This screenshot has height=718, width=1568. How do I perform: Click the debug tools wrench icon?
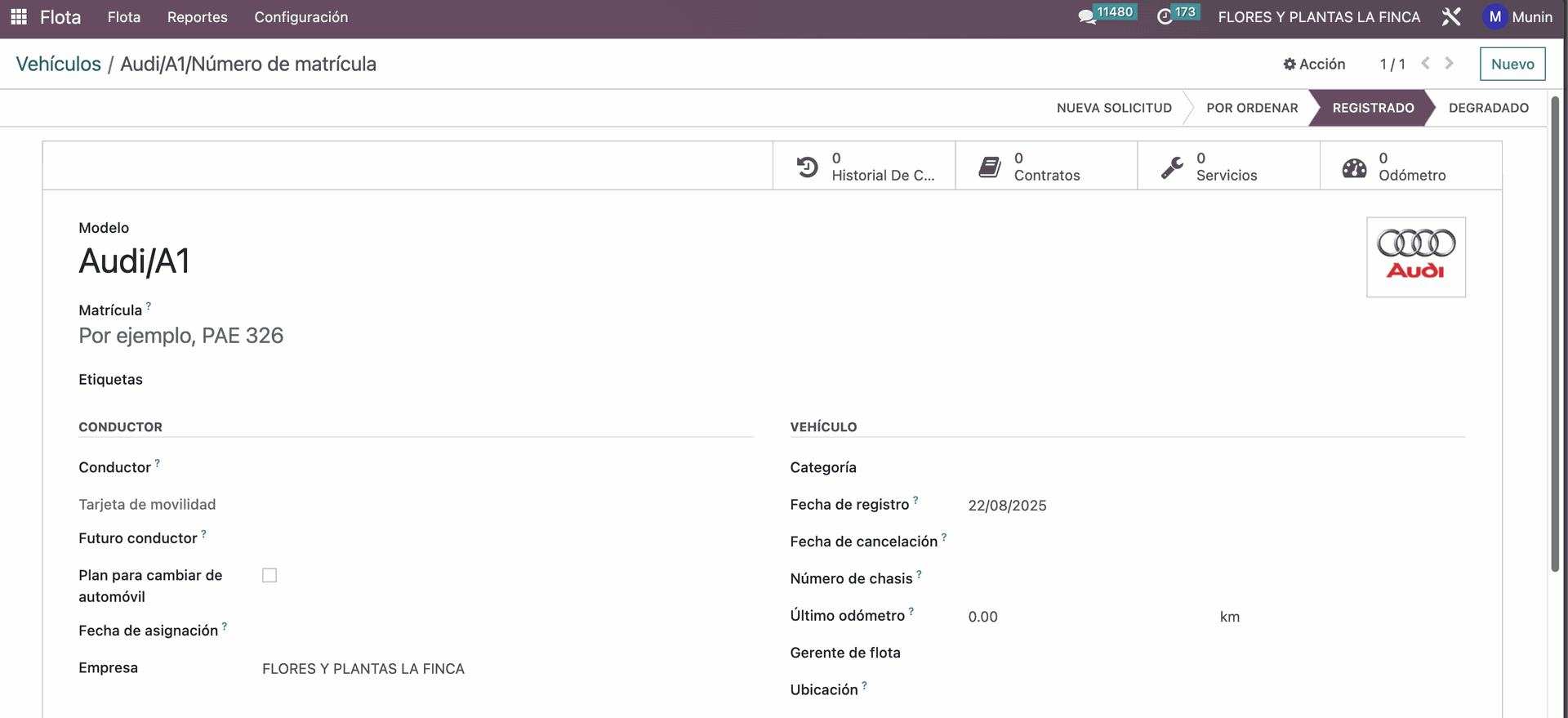[1451, 16]
